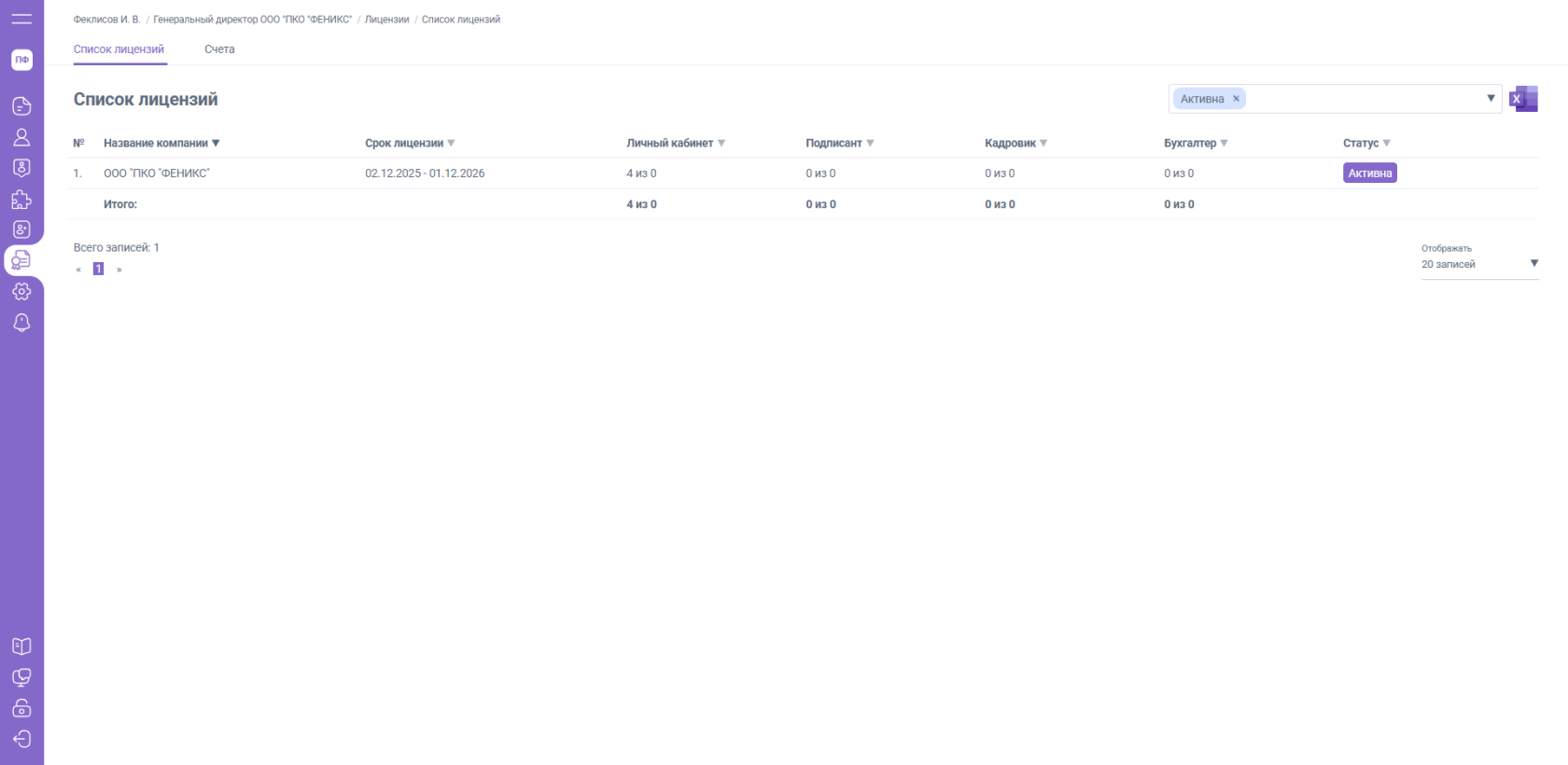Screen dimensions: 1568x765
Task: Remove the "Активна" filter tag
Action: click(x=1236, y=99)
